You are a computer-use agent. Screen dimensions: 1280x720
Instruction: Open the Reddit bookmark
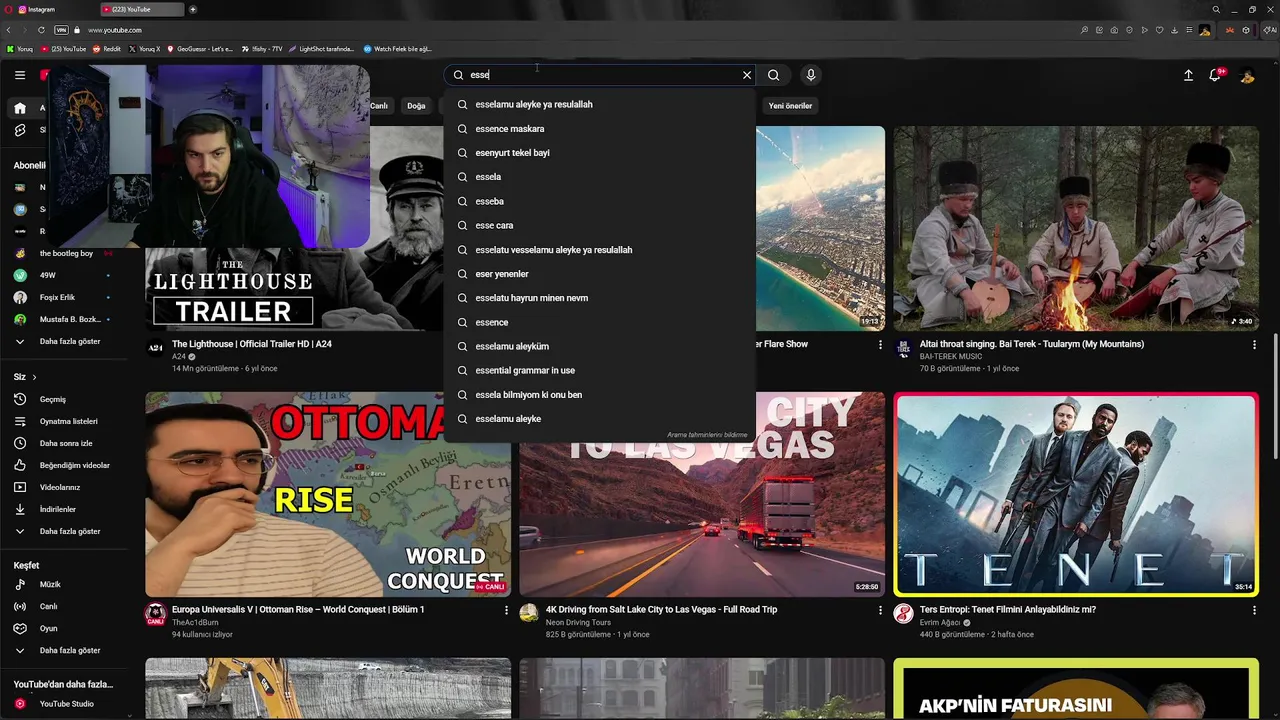[107, 48]
